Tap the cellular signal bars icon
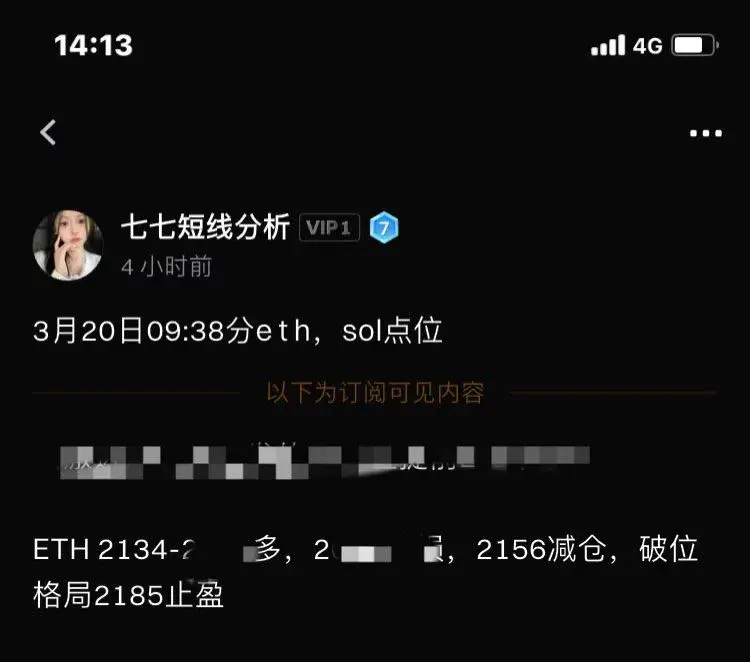This screenshot has width=750, height=662. click(608, 45)
